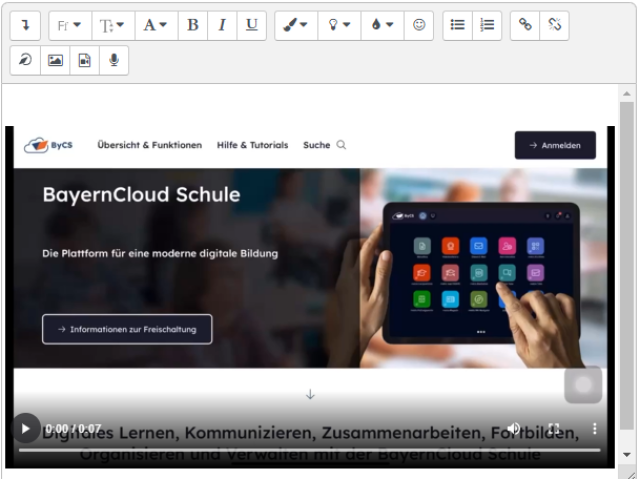Expand the paragraph style A dropdown
Viewport: 640px width, 479px height.
[x=155, y=26]
